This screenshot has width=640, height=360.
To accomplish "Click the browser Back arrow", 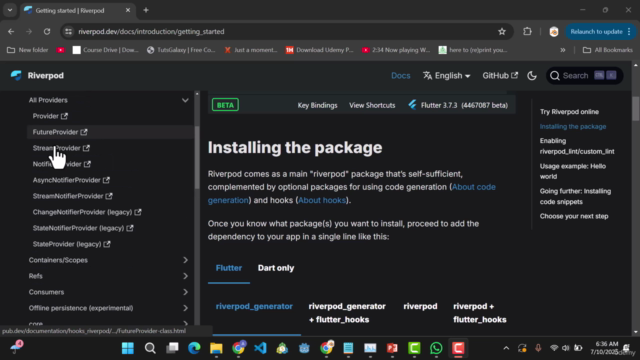I will coord(11,31).
